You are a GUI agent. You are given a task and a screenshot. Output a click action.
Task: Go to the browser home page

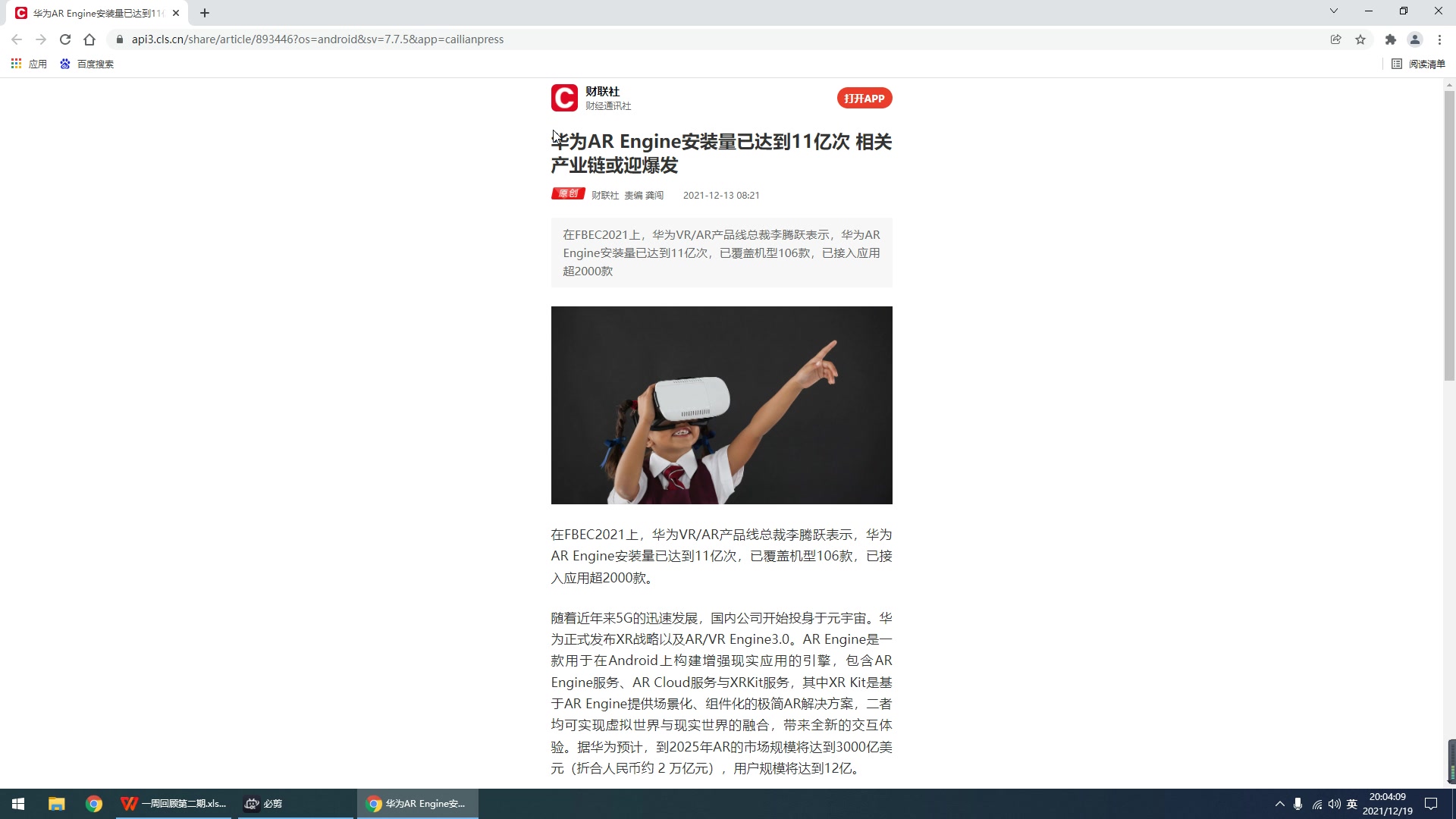click(89, 39)
